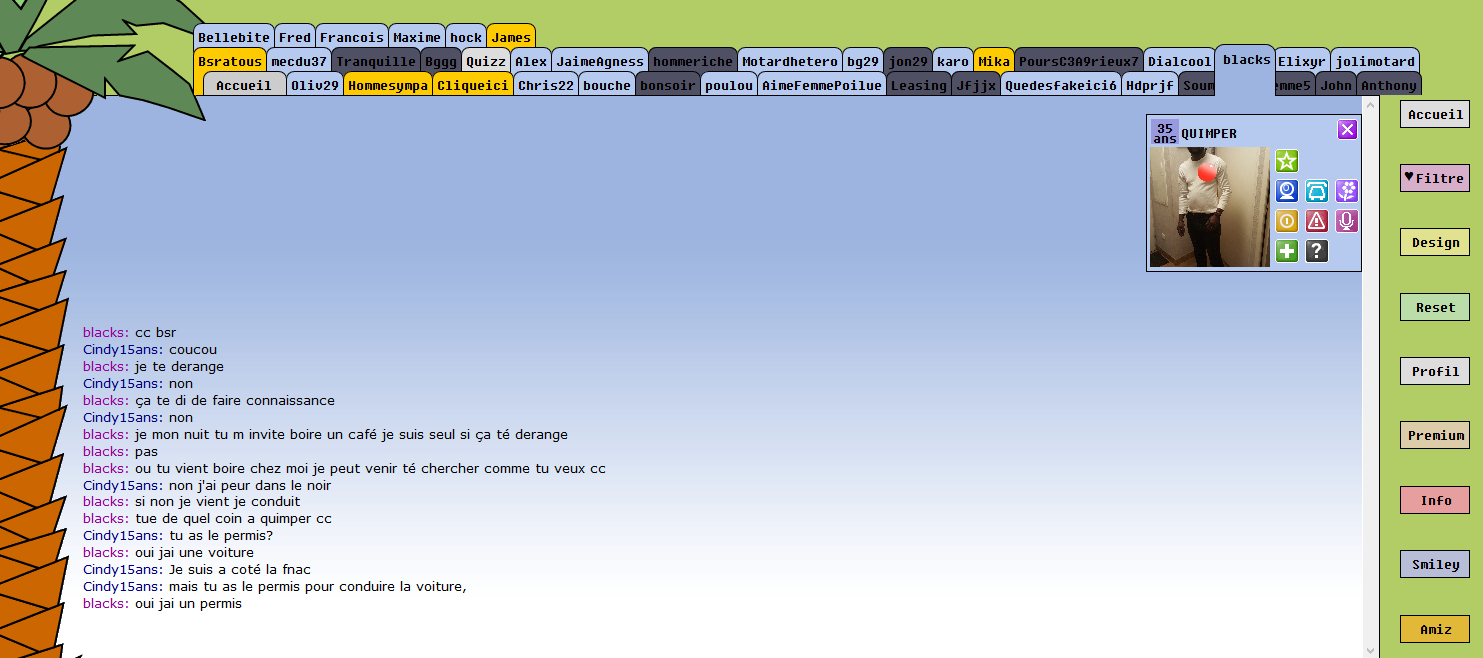The width and height of the screenshot is (1483, 658).
Task: Click the pink microphone icon in profile card
Action: tap(1347, 221)
